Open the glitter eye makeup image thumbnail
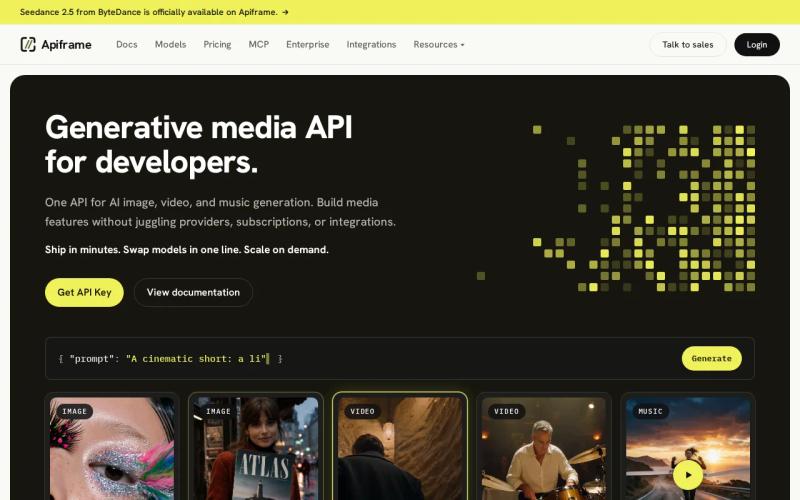Screen dimensions: 800x500 [x=112, y=448]
